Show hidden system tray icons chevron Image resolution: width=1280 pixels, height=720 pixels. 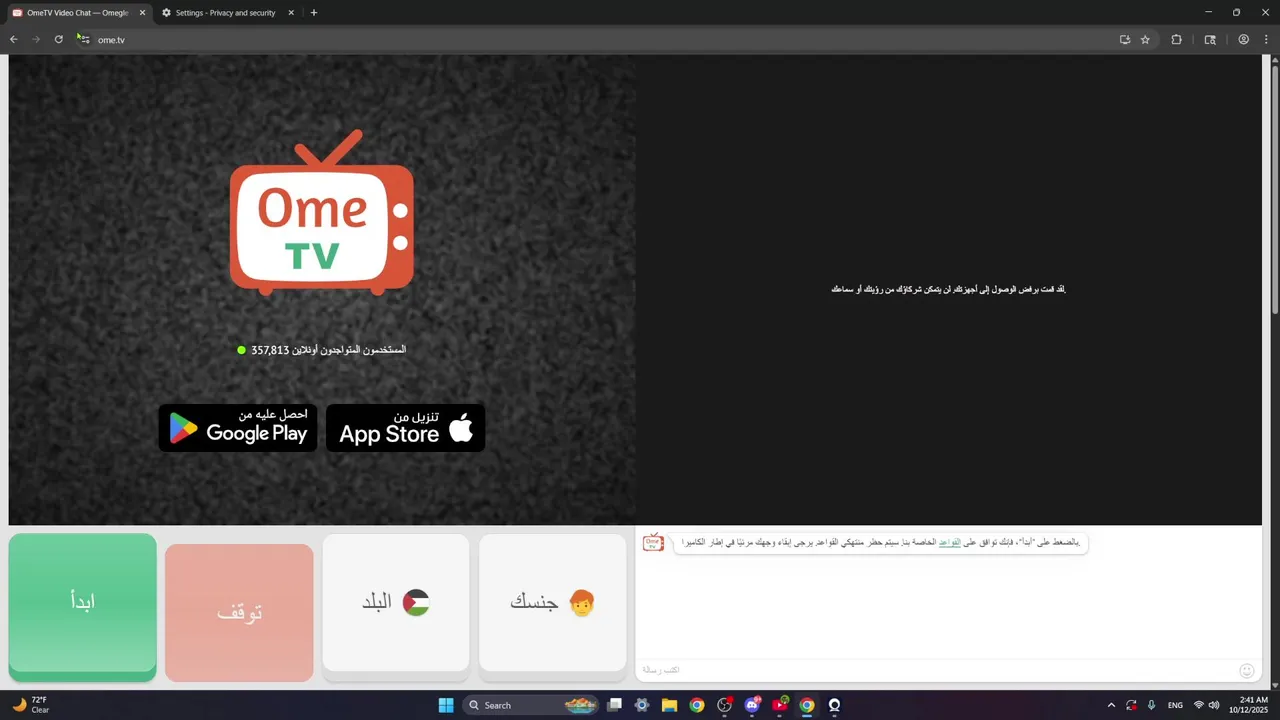coord(1111,705)
